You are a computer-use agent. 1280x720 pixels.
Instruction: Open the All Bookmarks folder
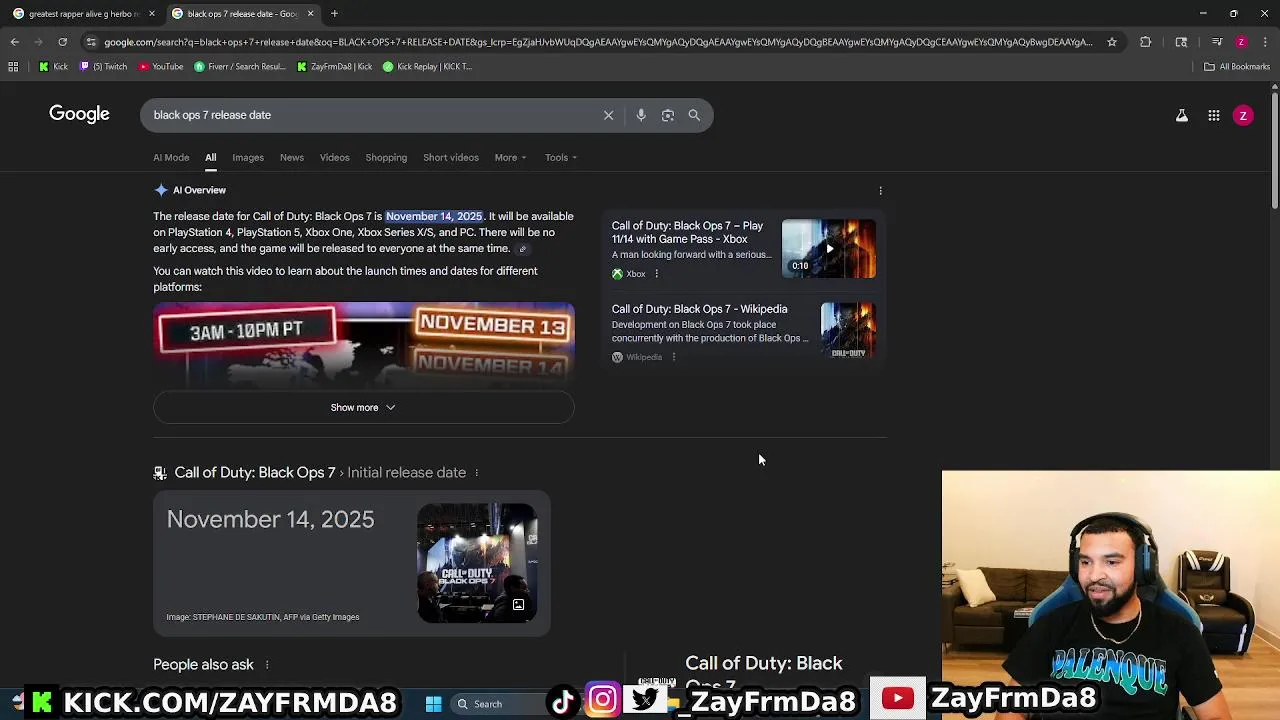coord(1237,67)
